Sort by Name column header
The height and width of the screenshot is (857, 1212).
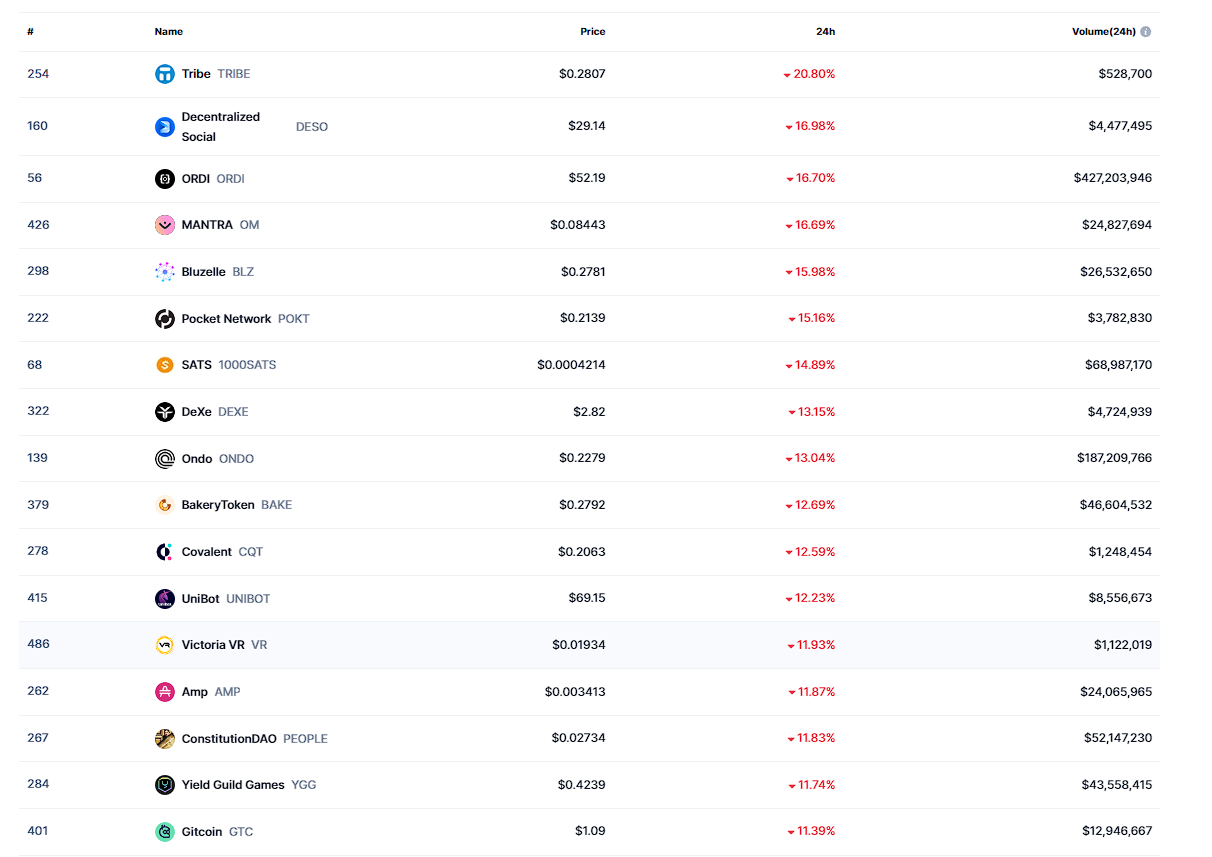(168, 32)
